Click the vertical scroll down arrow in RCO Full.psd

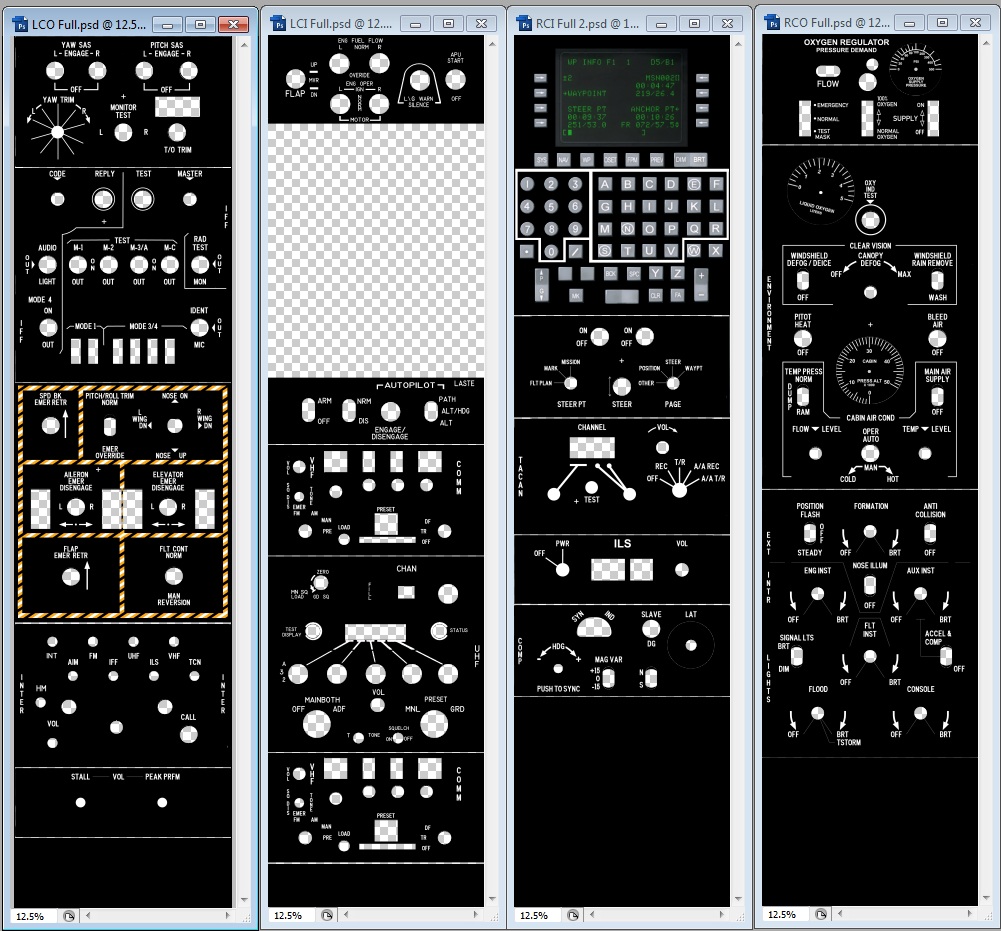coord(986,898)
